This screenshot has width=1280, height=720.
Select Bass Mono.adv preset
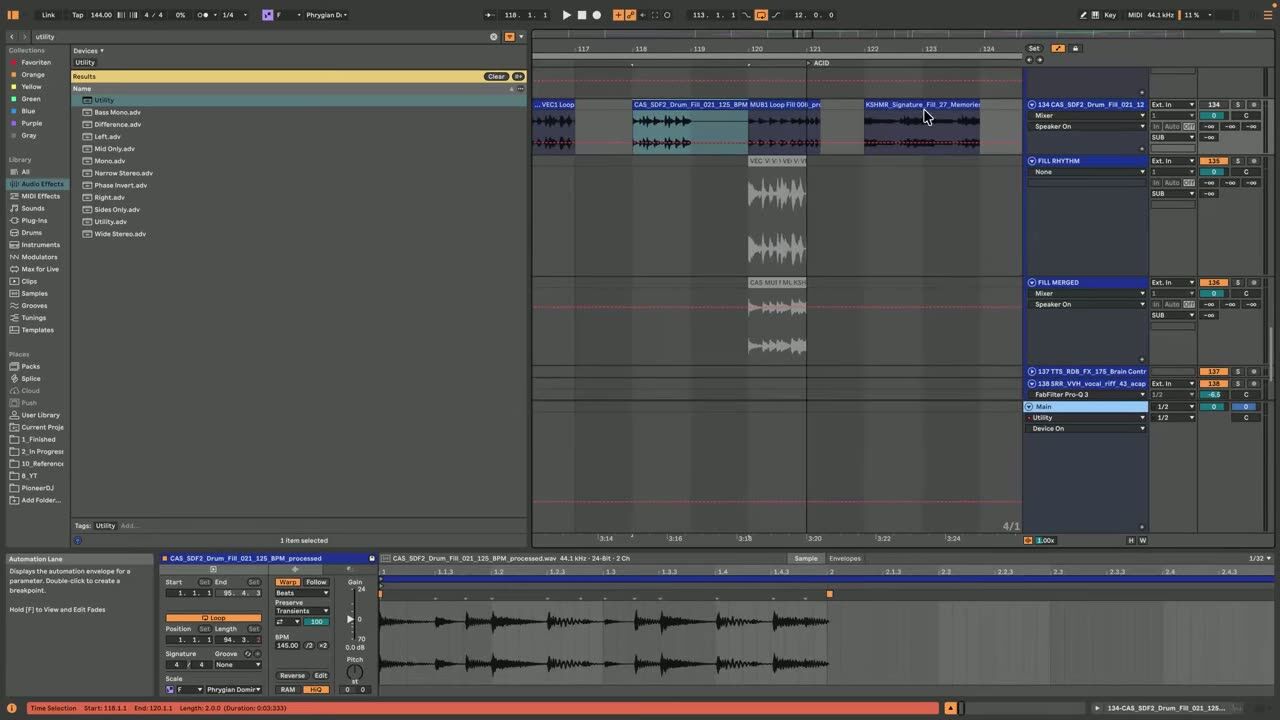[x=117, y=112]
